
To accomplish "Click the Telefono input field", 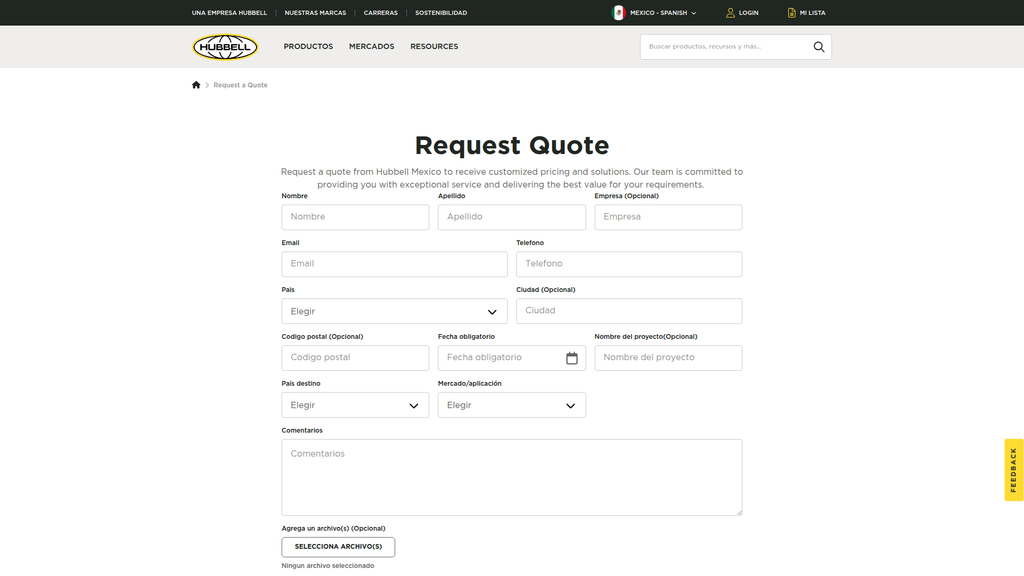I will point(629,264).
